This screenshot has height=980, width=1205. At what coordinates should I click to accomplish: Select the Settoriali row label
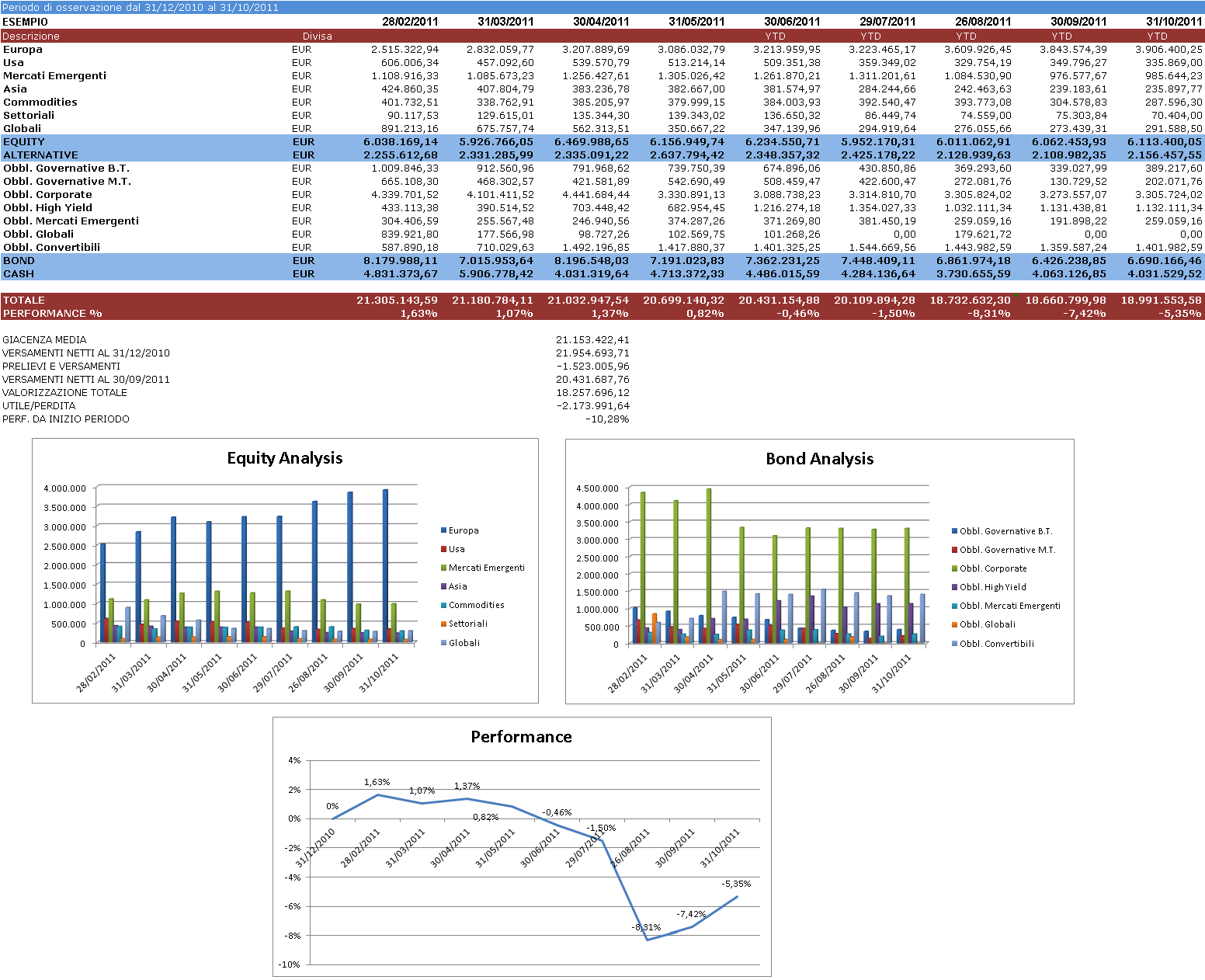tap(29, 115)
